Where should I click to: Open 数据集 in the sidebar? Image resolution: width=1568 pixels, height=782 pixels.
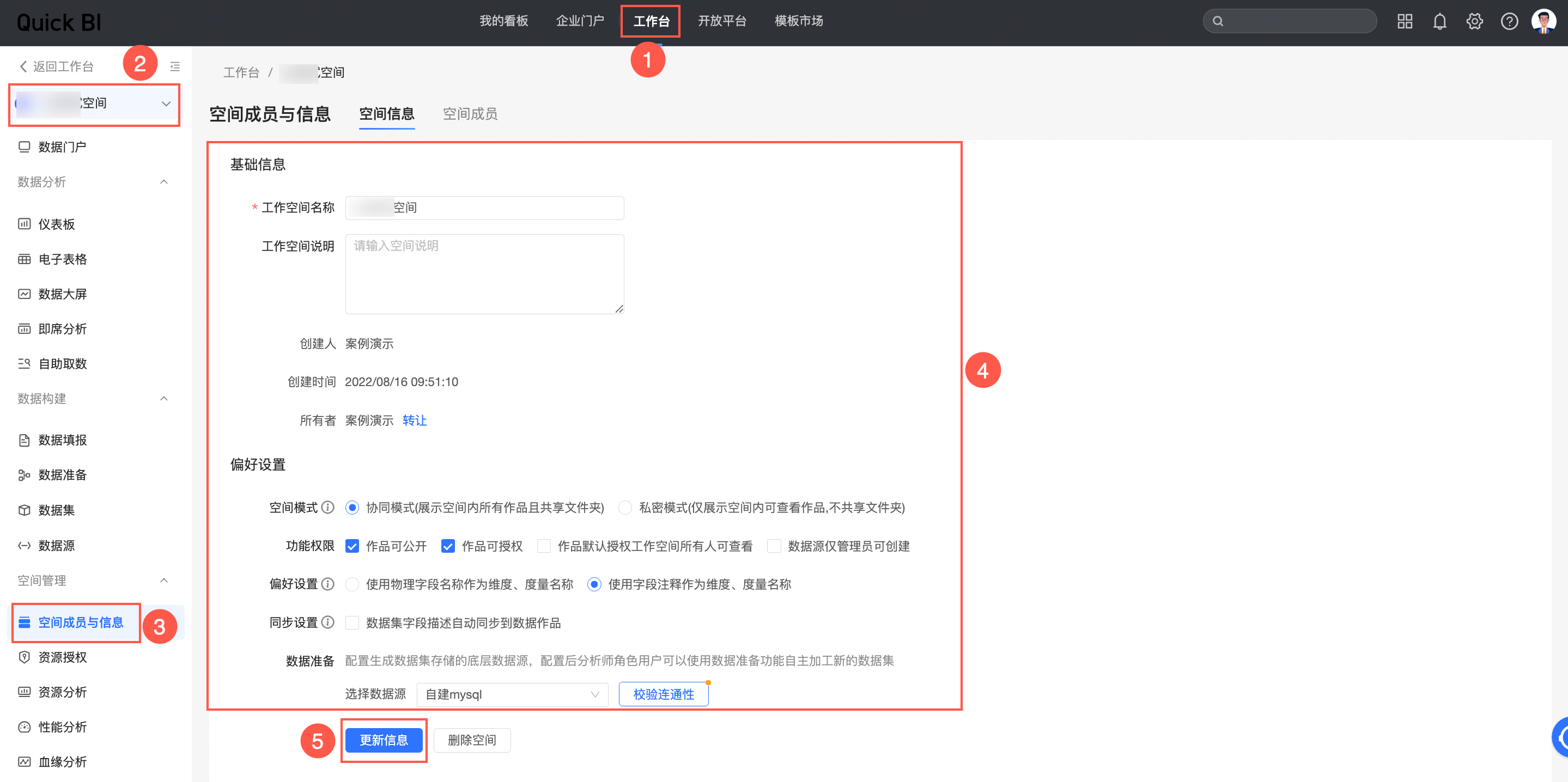[56, 510]
